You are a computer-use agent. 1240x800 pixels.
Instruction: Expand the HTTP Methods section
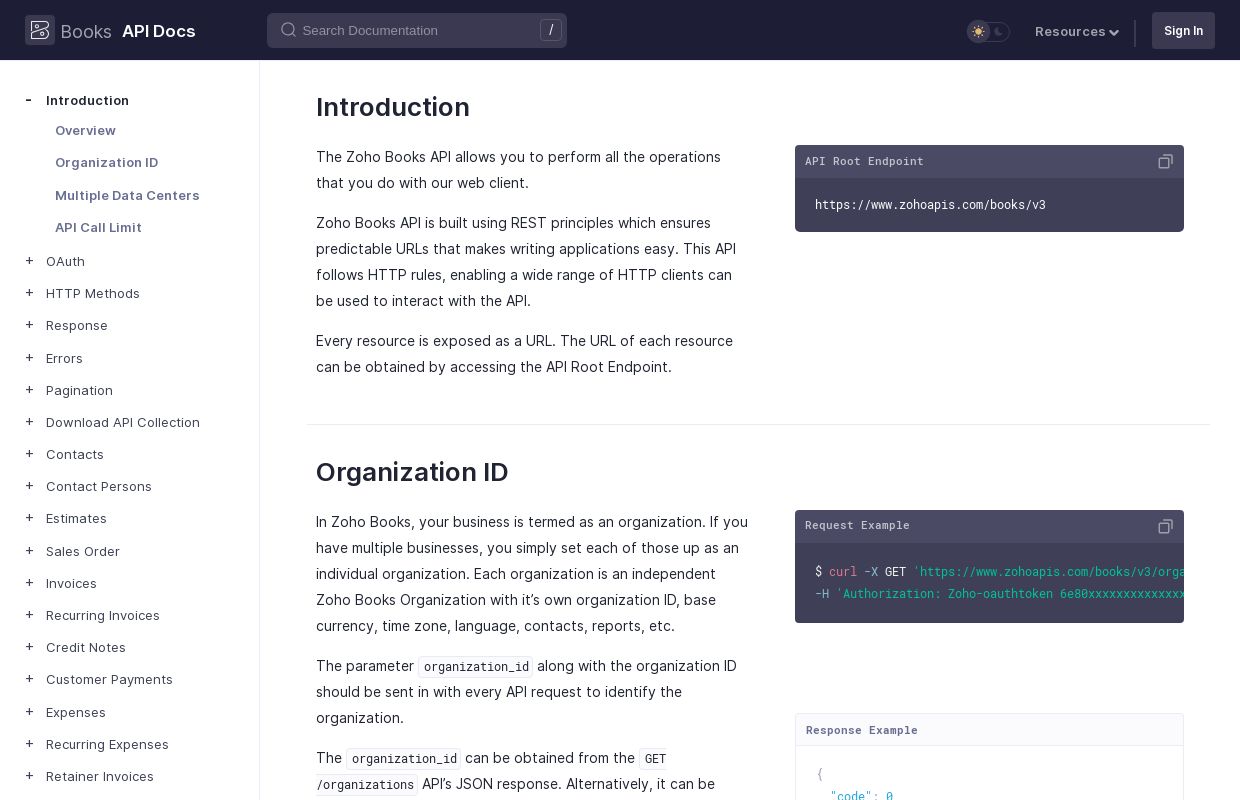click(29, 293)
